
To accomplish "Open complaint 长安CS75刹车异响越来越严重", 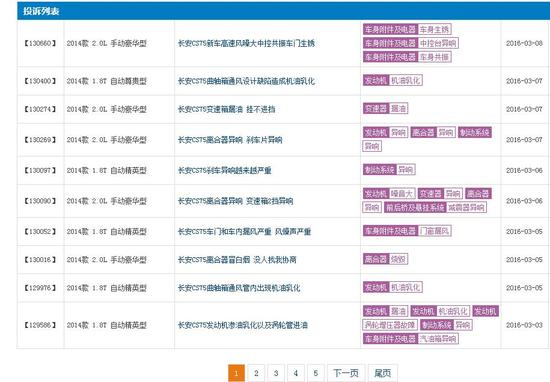I will [x=224, y=170].
